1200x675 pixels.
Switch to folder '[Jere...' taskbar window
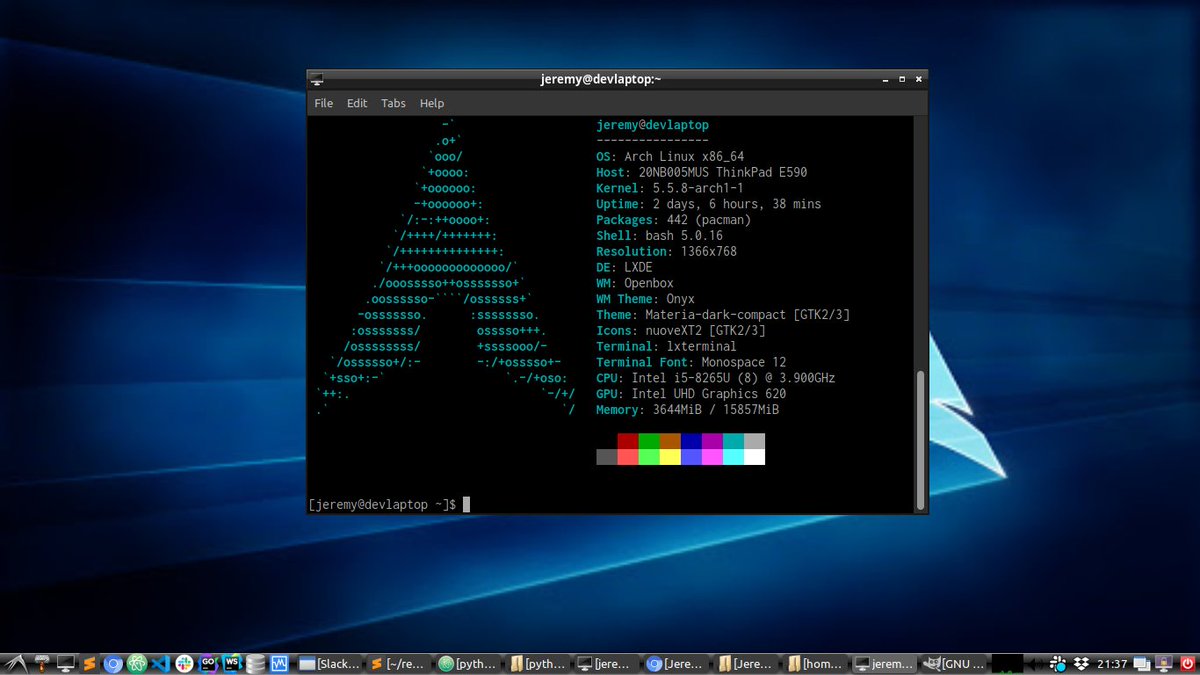[x=745, y=663]
